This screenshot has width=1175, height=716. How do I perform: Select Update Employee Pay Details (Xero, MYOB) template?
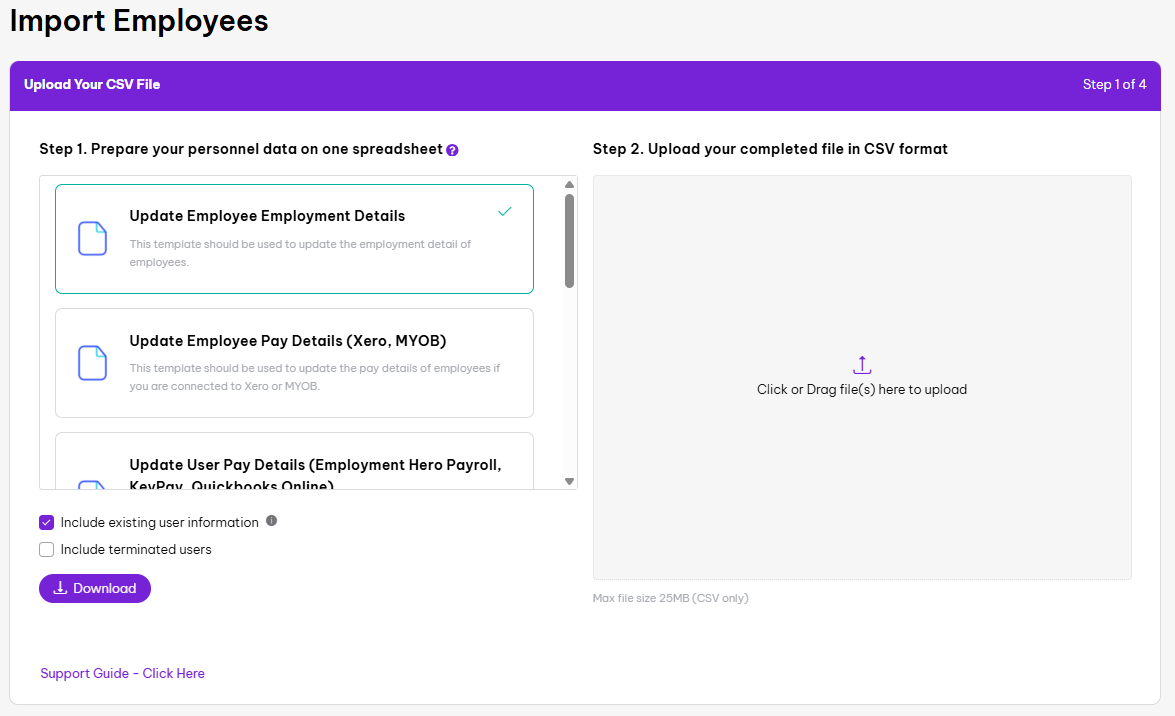(294, 362)
